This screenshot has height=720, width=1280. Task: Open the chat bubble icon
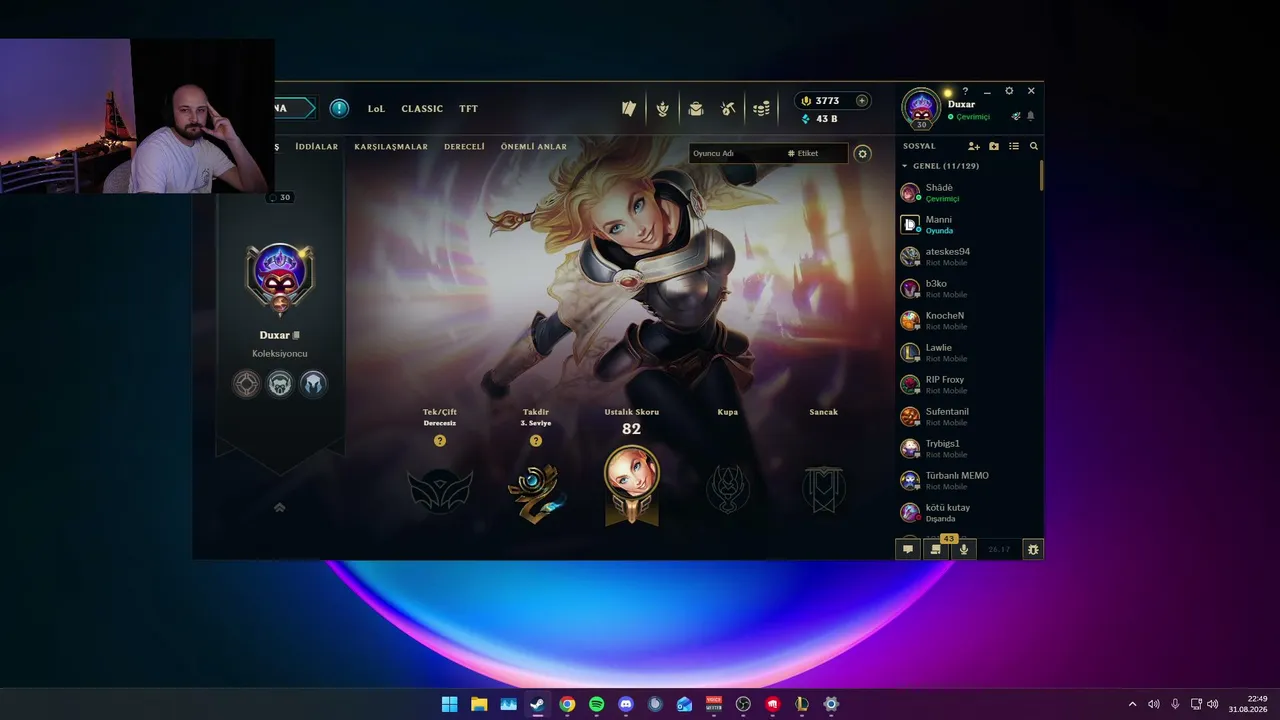(908, 549)
